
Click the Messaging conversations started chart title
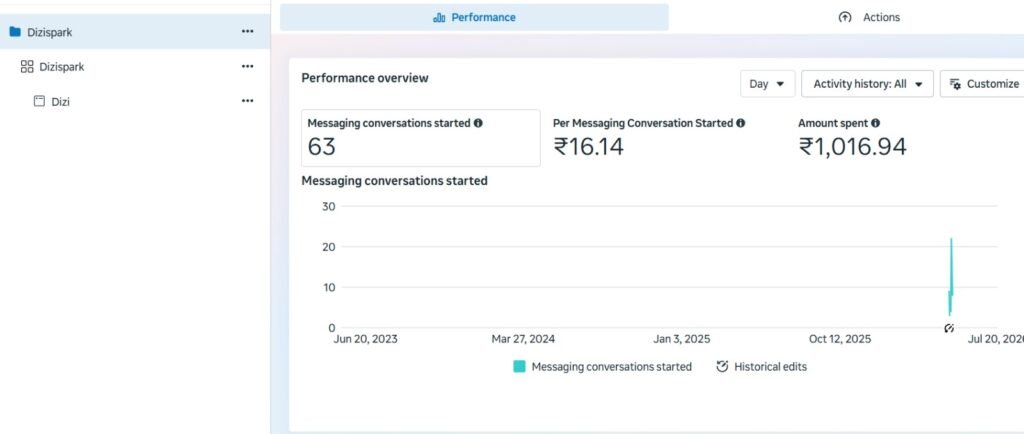coord(394,181)
